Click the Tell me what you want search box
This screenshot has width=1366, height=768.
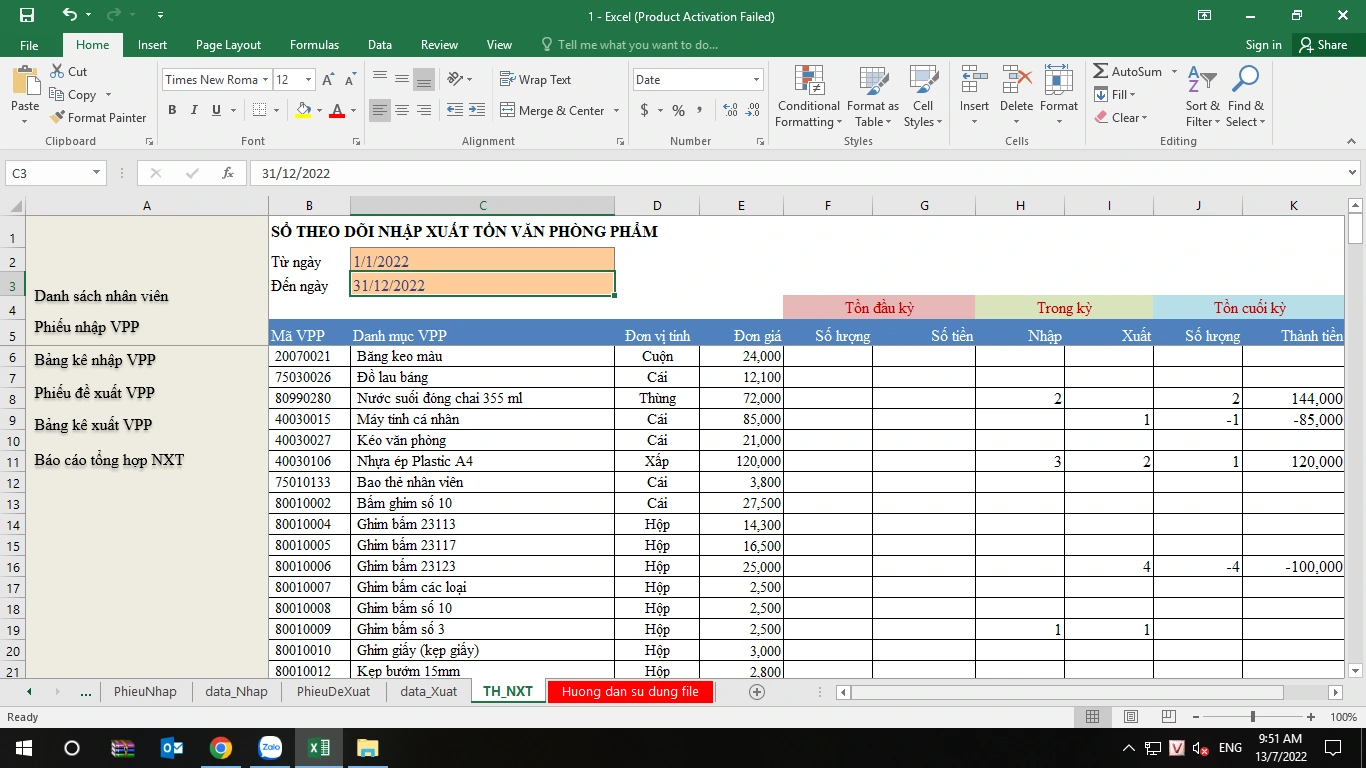coord(629,45)
